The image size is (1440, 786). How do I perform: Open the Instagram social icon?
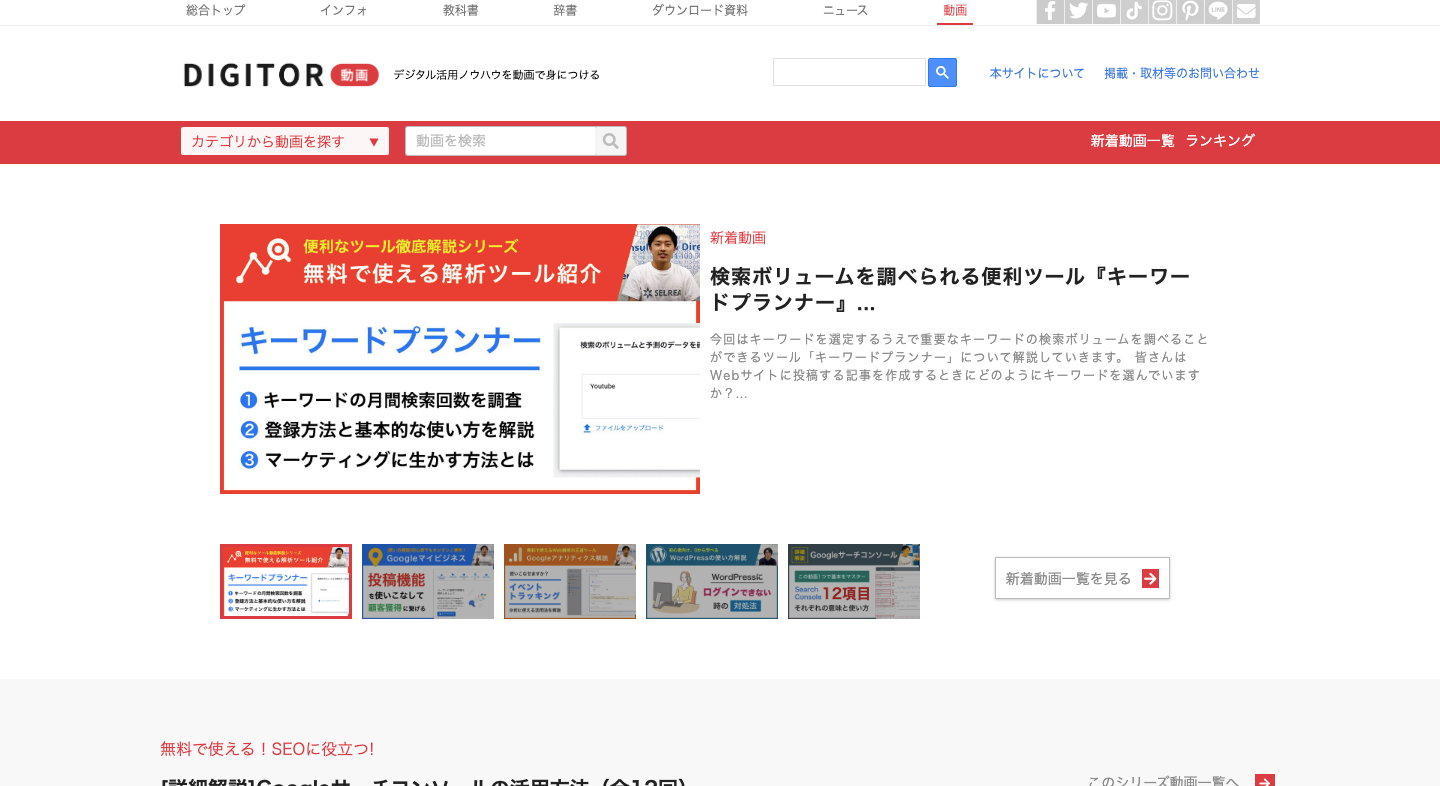[1162, 11]
